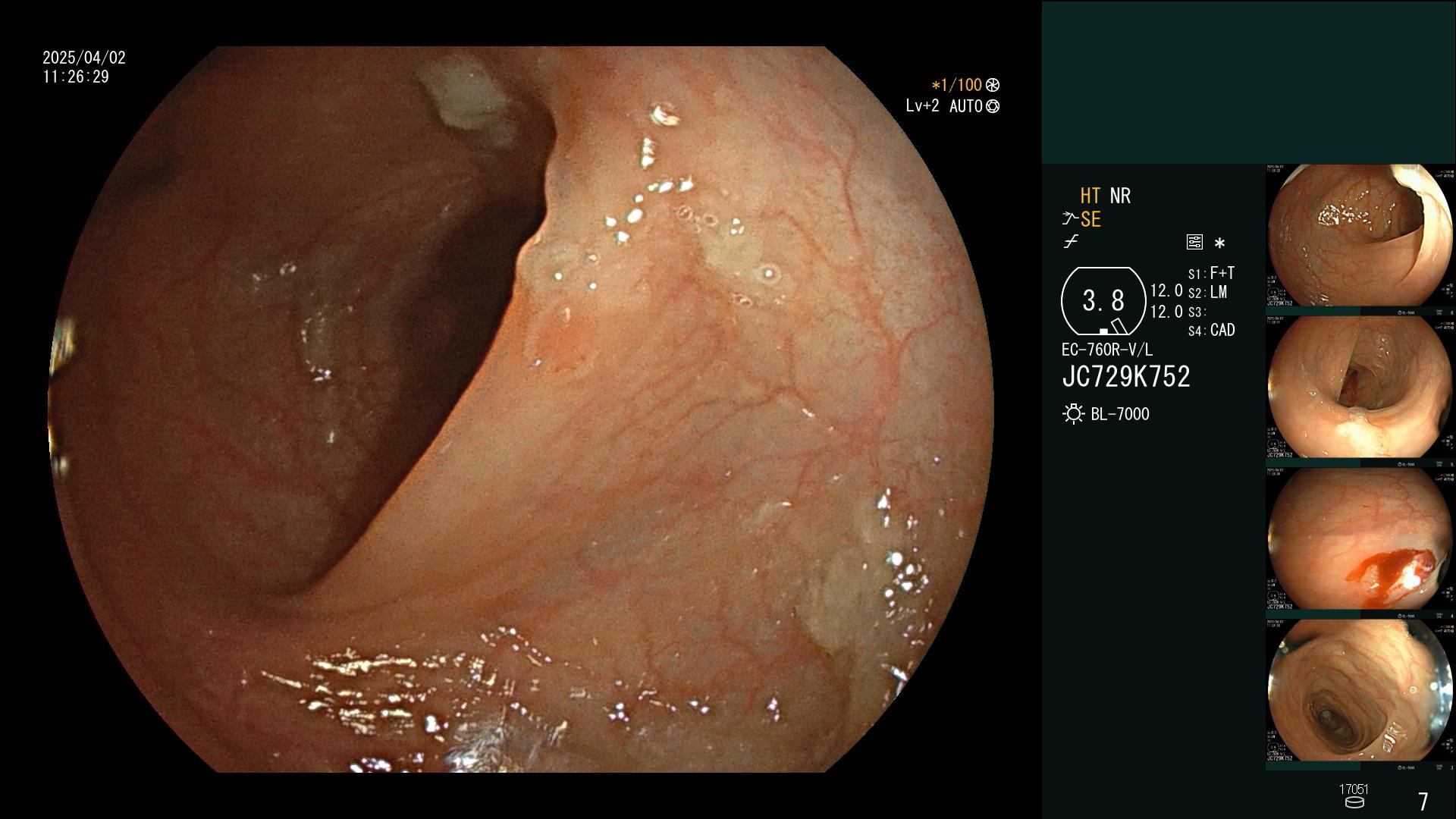Viewport: 1456px width, 819px height.
Task: Click the BL-7000 light source label
Action: point(1120,414)
